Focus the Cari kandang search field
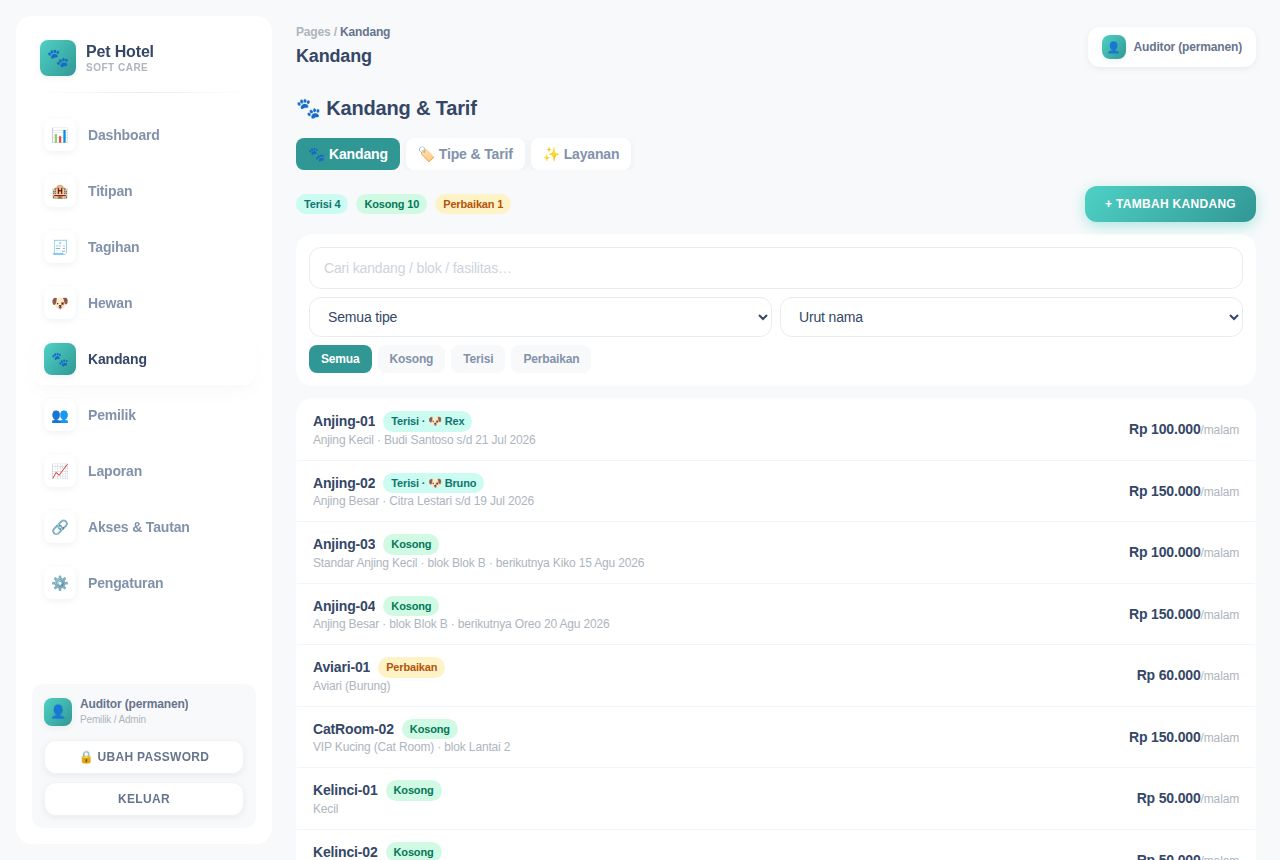Screen dimensions: 1280x860 [776, 268]
